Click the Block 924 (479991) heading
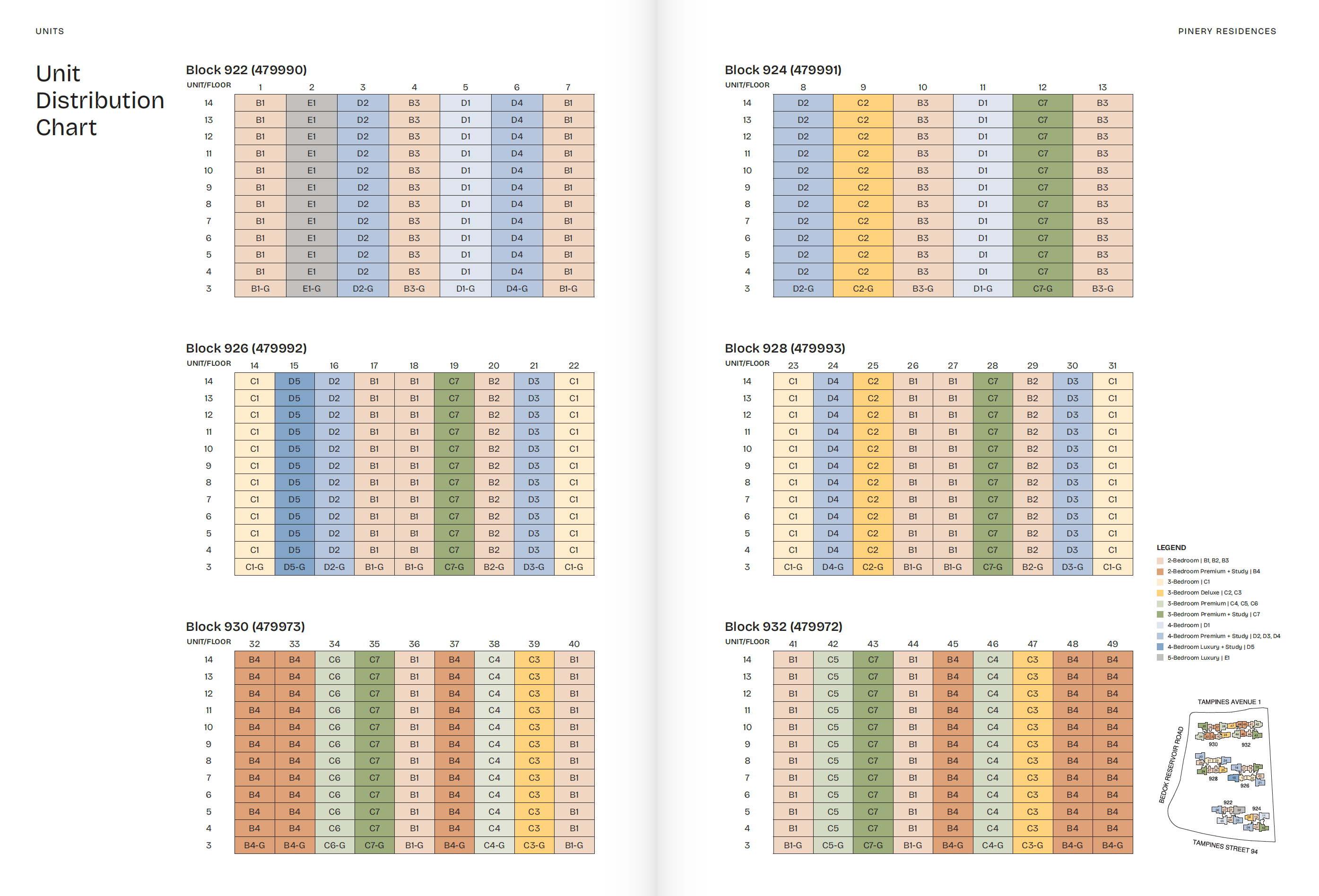 pyautogui.click(x=783, y=70)
